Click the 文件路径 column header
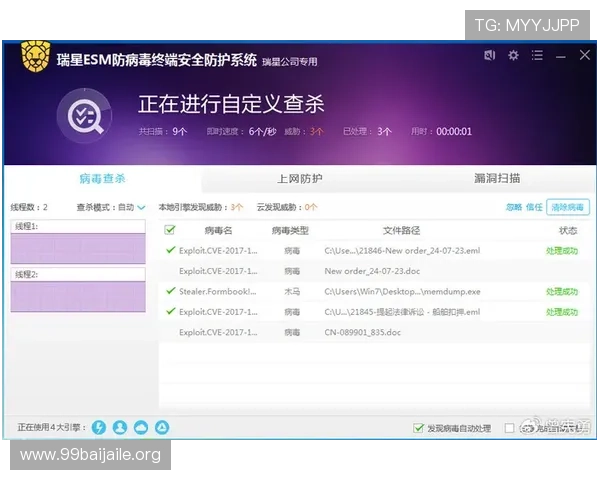The image size is (600, 480). (x=401, y=230)
